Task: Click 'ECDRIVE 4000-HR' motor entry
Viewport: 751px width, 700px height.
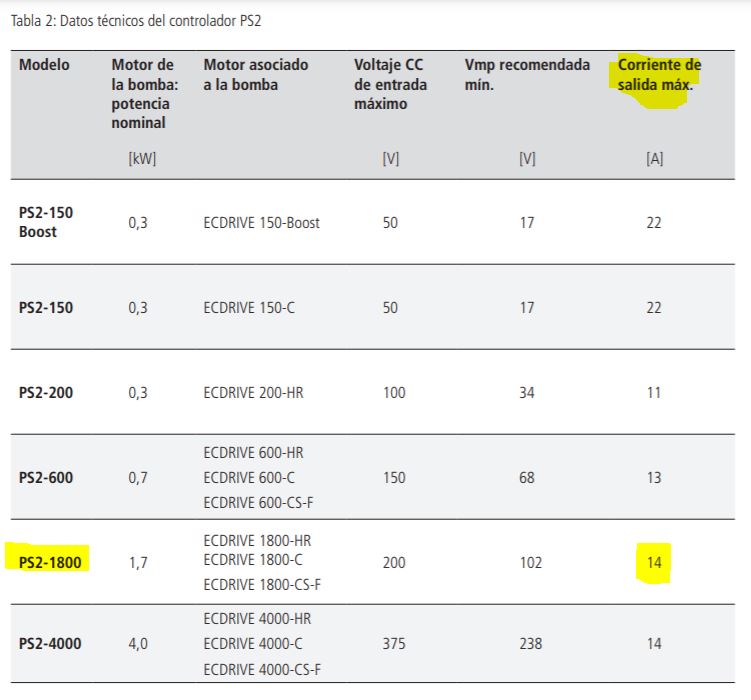Action: 257,619
